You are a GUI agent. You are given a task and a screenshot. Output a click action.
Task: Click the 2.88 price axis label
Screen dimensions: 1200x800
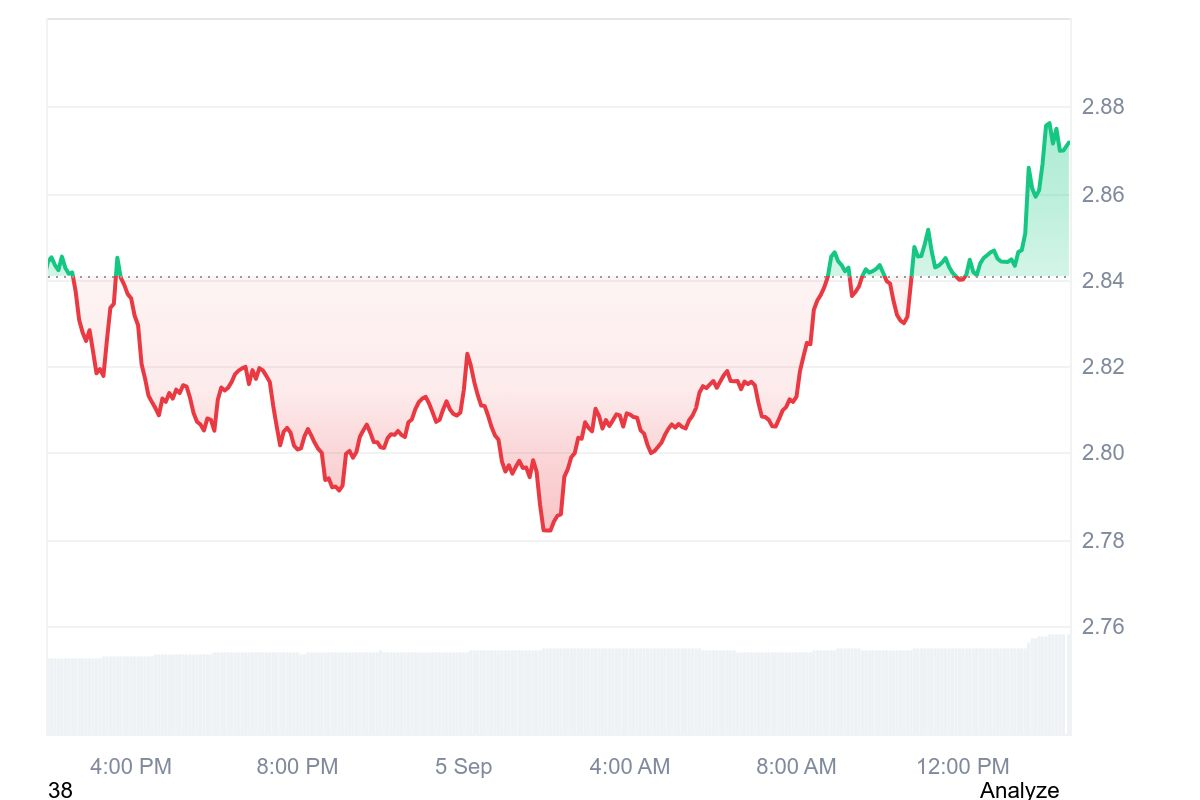point(1103,106)
